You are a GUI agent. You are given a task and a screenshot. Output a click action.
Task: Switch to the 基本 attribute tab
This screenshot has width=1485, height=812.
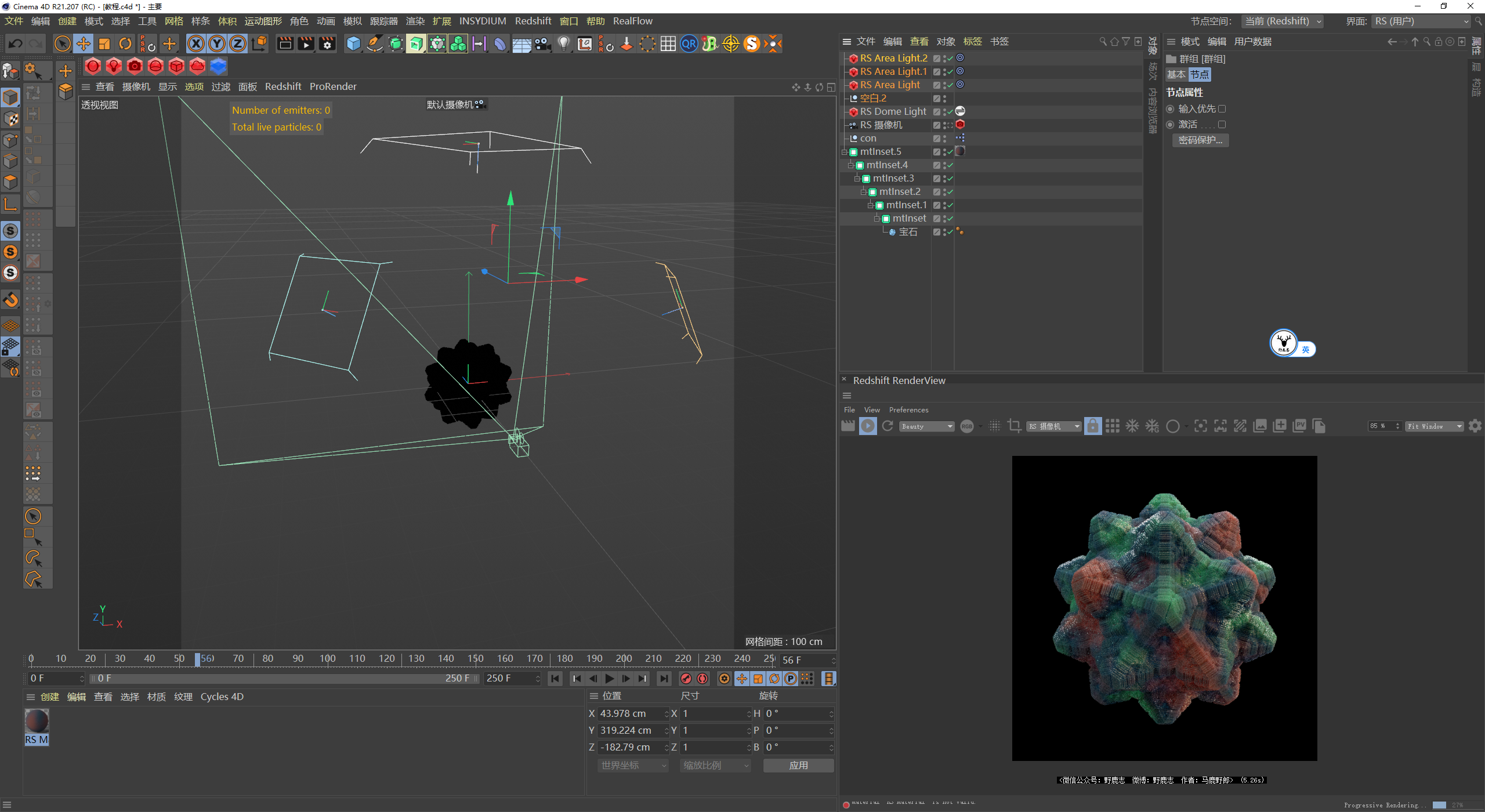[1176, 75]
